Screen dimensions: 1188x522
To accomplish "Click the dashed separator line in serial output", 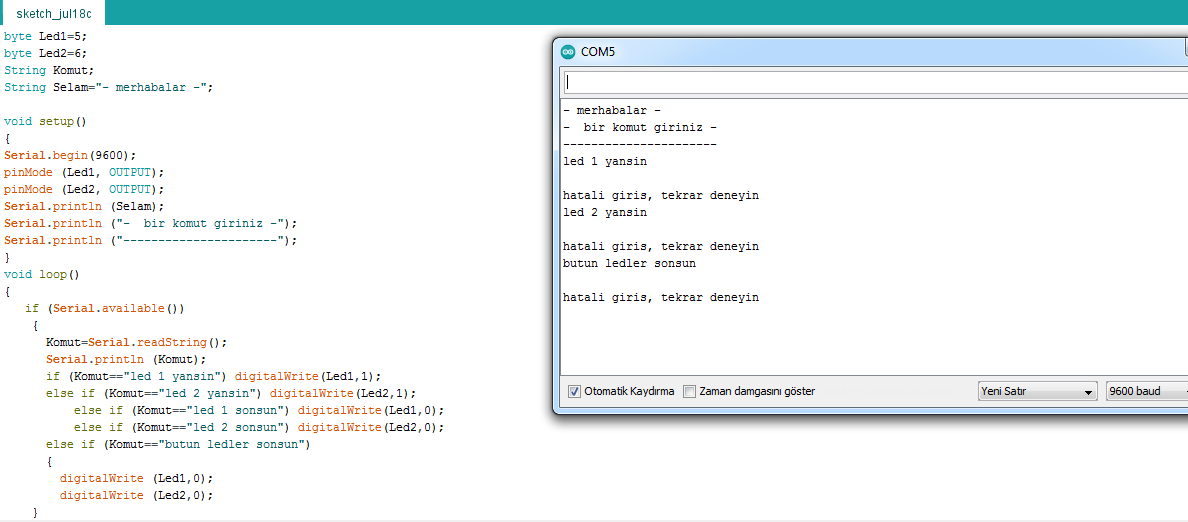I will tap(640, 145).
